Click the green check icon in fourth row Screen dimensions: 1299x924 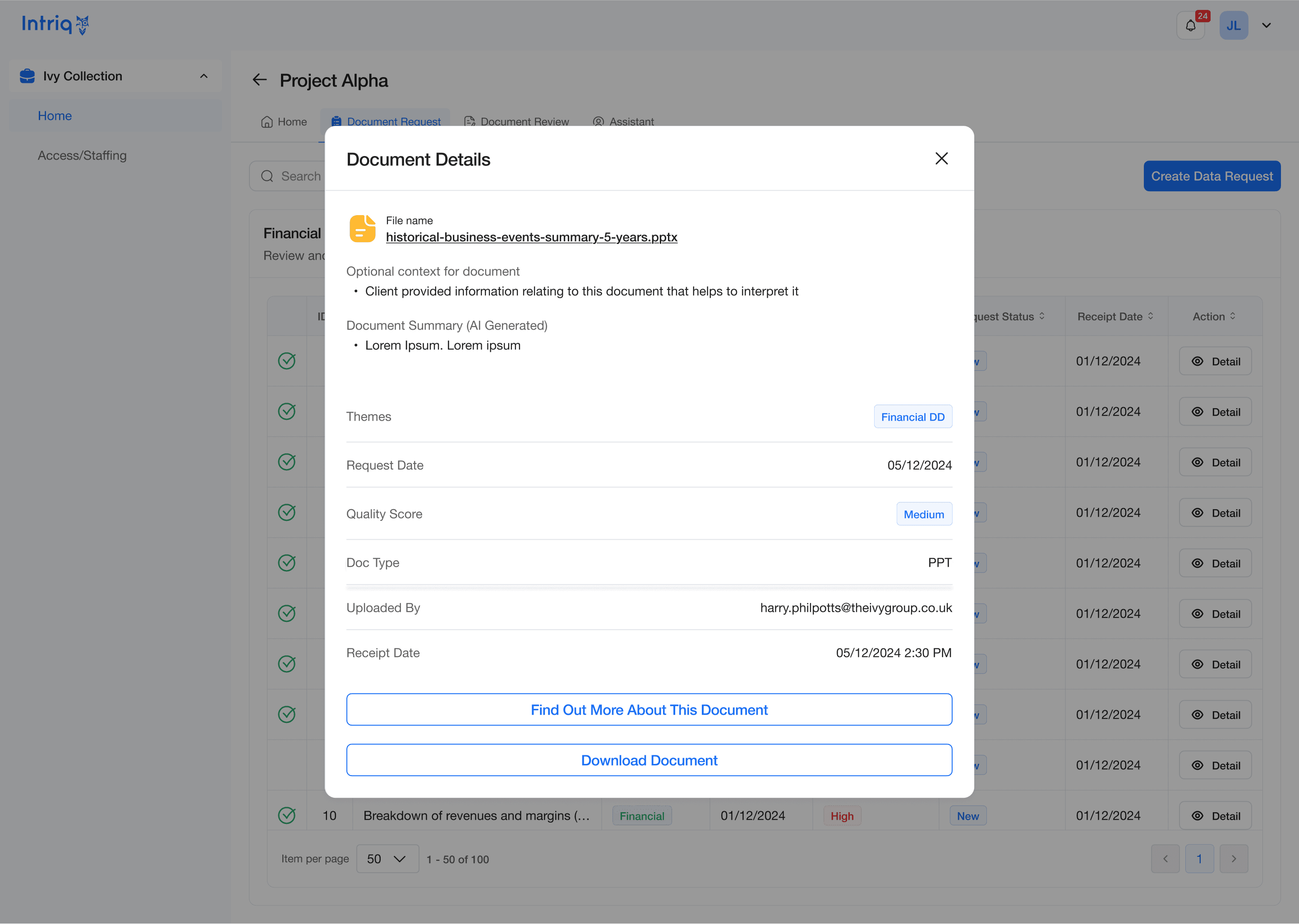coord(287,512)
